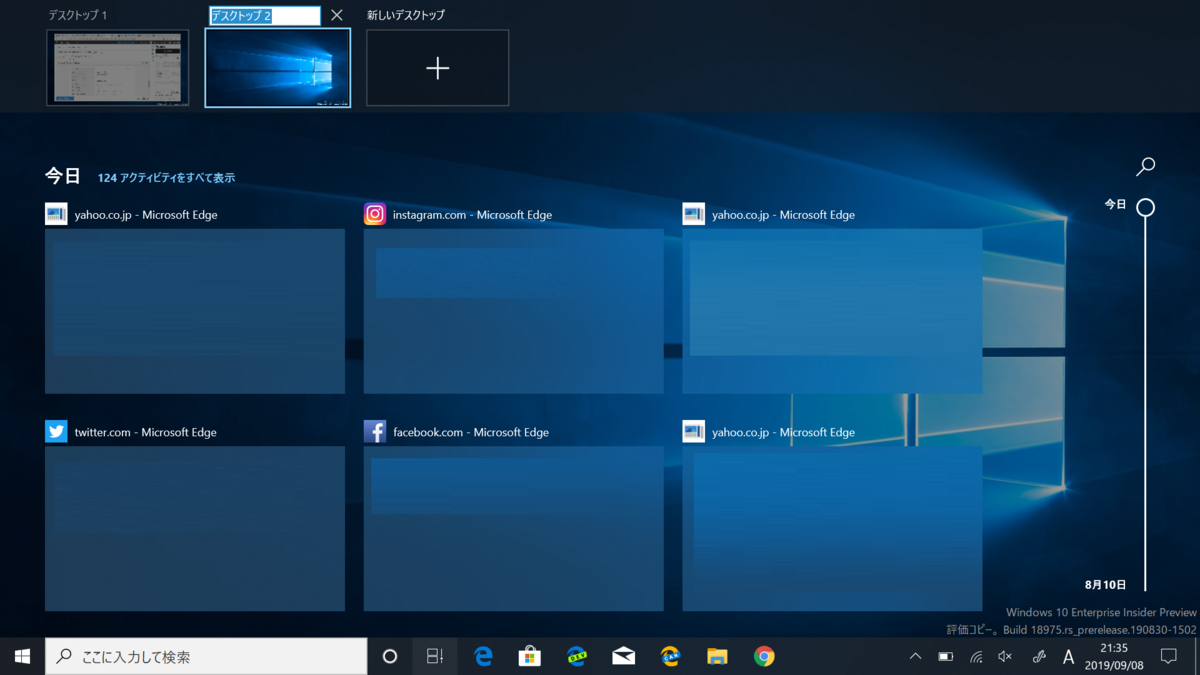
Task: Open the facebook.com activity thumbnail
Action: (x=514, y=528)
